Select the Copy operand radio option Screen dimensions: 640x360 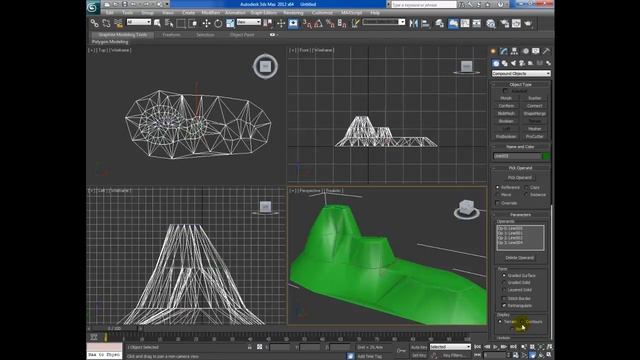coord(526,187)
